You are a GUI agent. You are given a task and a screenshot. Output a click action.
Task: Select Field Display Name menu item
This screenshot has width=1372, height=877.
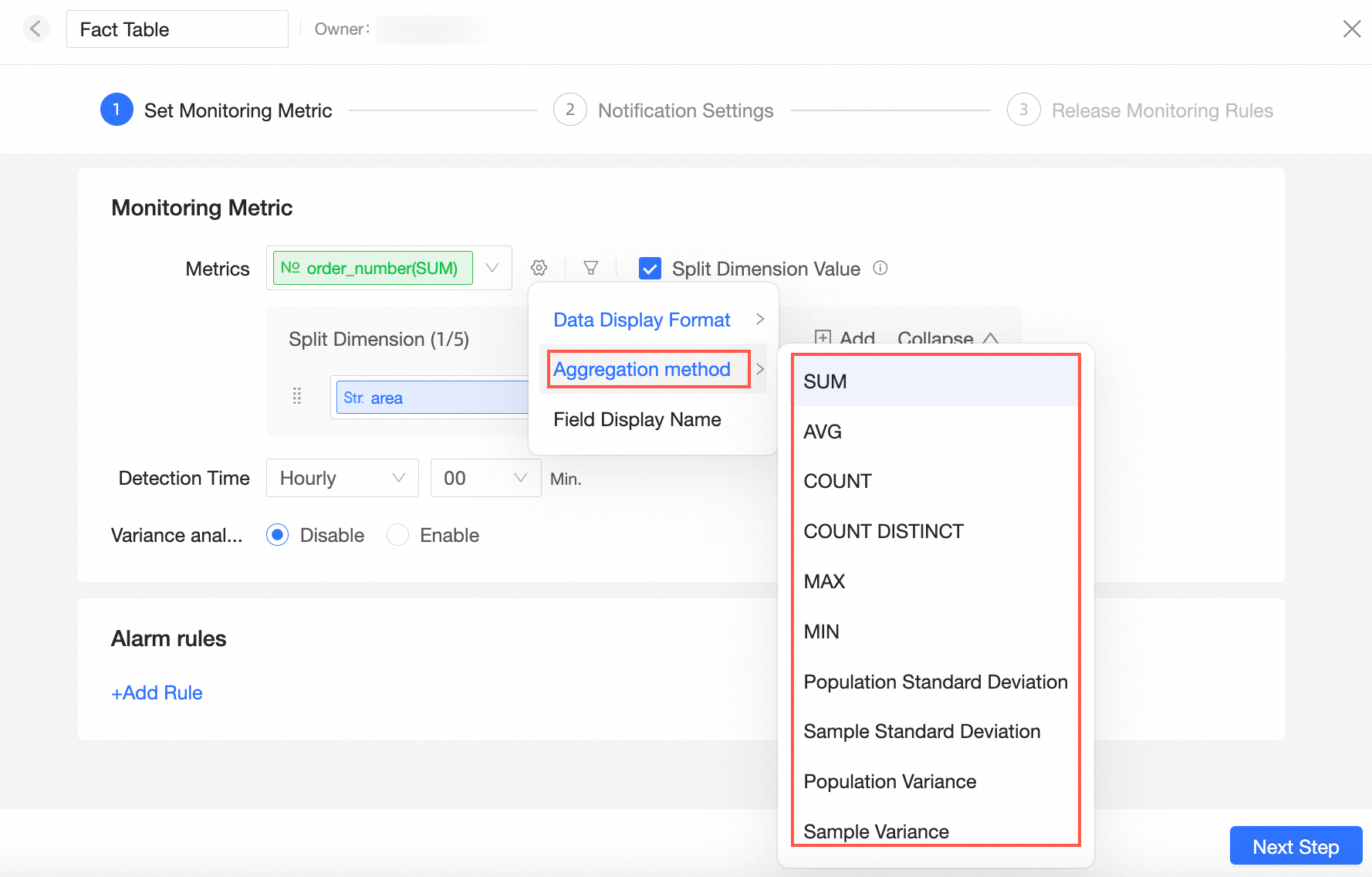637,419
